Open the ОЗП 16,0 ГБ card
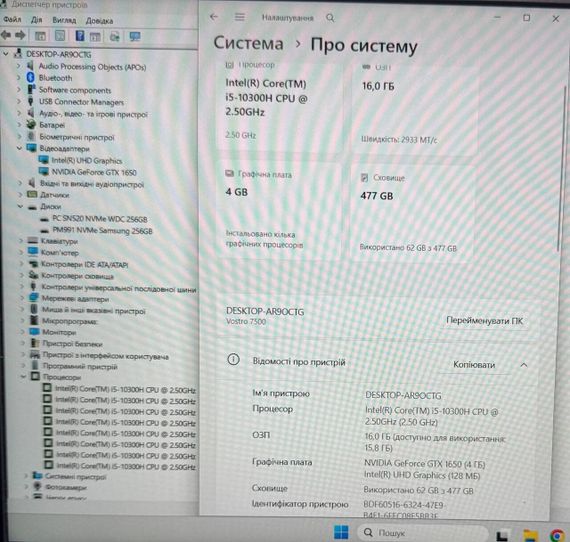The image size is (570, 542). tap(414, 108)
